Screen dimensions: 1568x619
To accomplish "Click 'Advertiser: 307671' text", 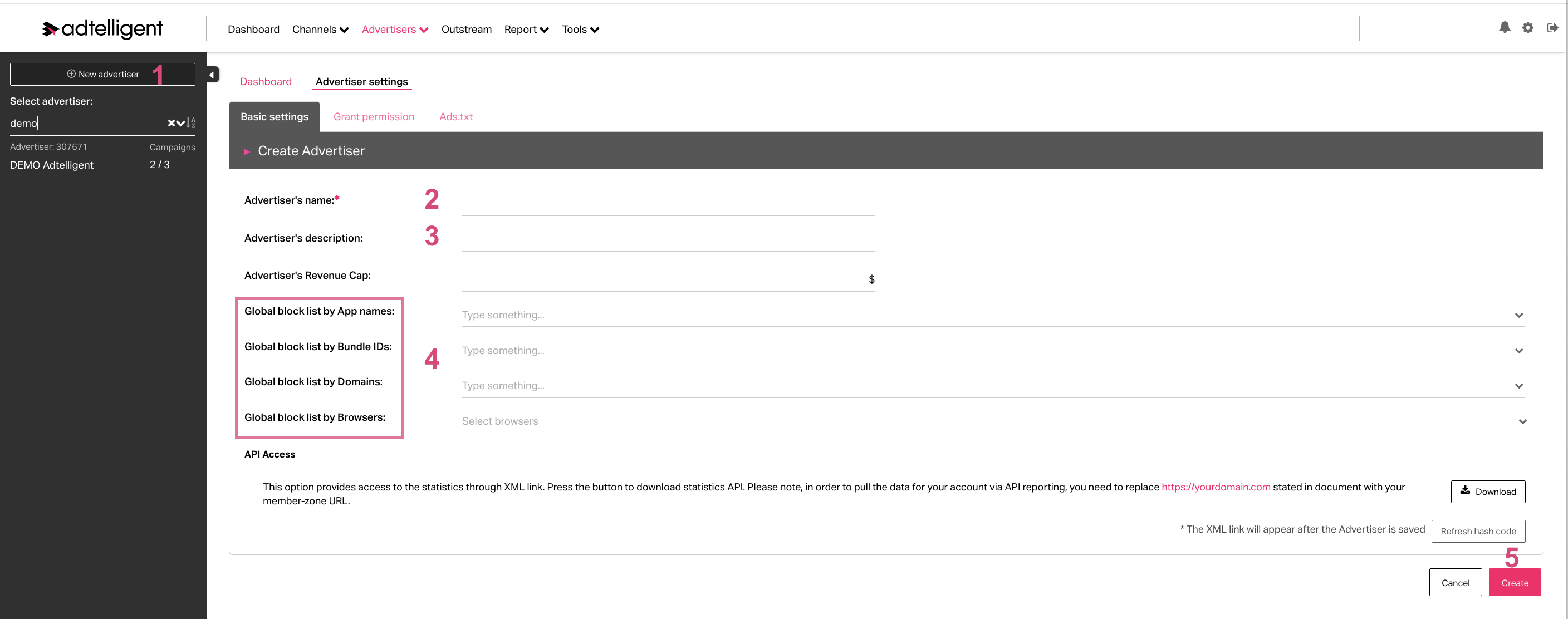I will pos(48,147).
